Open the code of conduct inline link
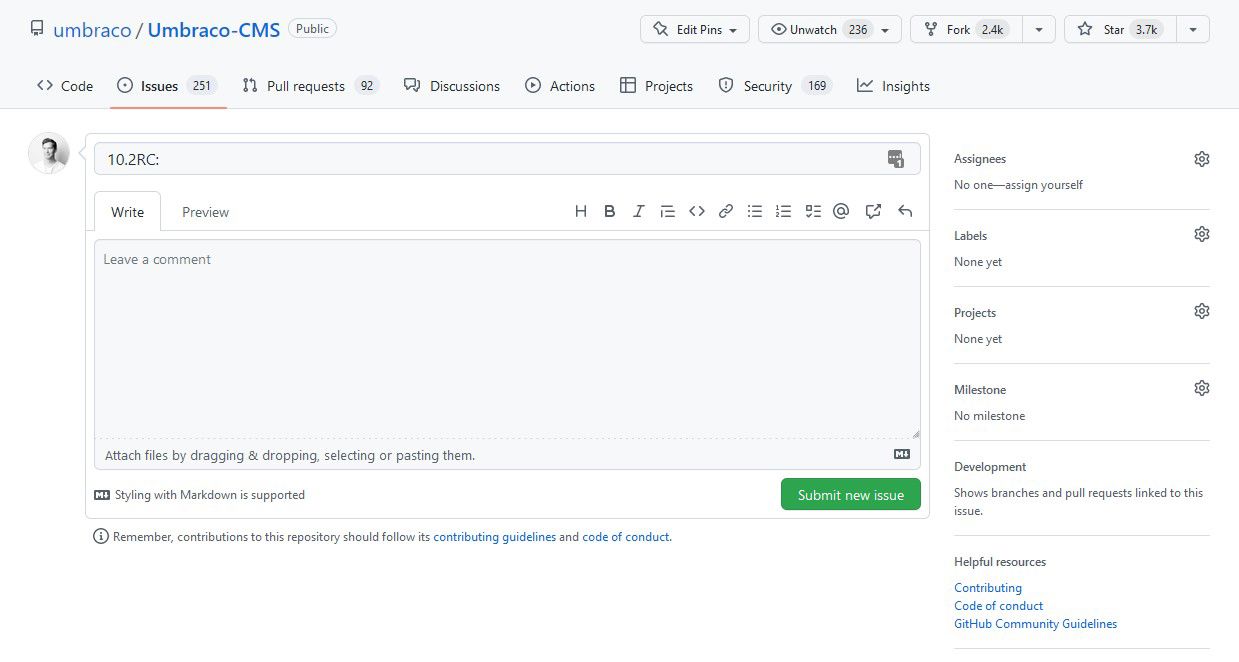The height and width of the screenshot is (662, 1239). point(625,536)
